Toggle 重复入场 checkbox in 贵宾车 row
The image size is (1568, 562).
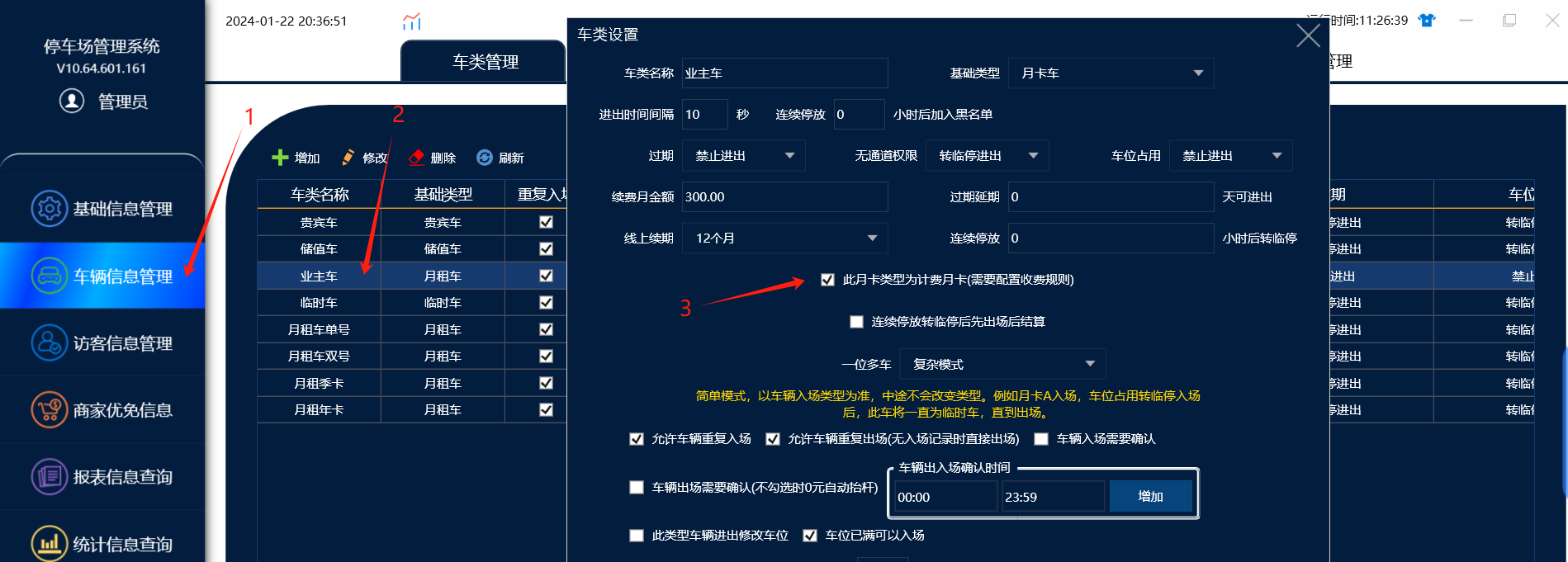[546, 222]
